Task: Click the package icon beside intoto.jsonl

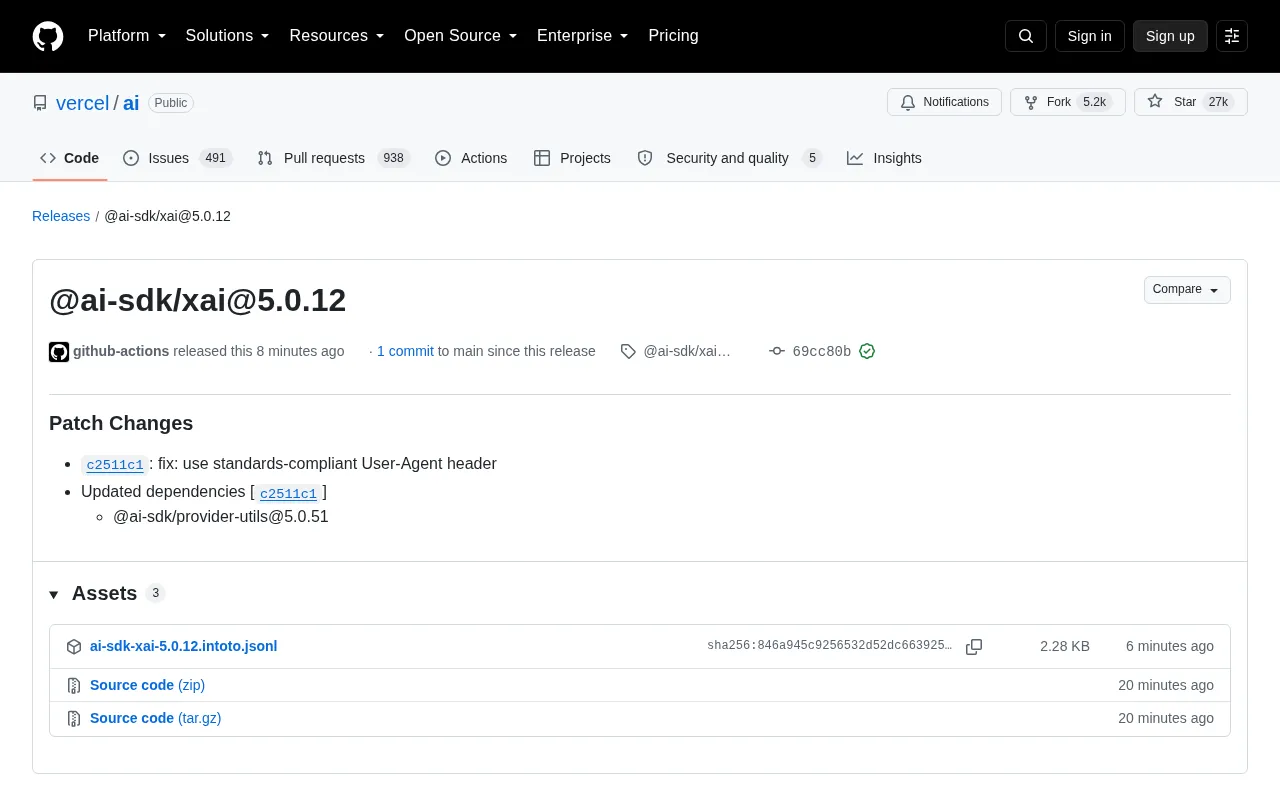Action: pos(74,647)
